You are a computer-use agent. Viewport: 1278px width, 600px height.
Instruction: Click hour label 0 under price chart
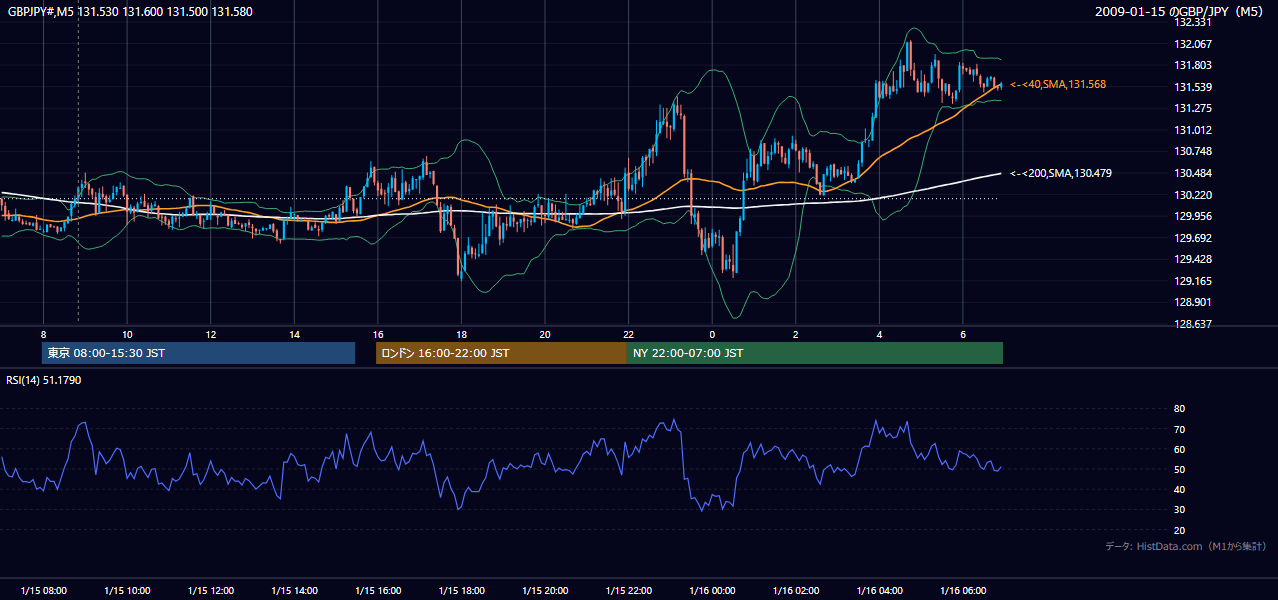tap(712, 334)
